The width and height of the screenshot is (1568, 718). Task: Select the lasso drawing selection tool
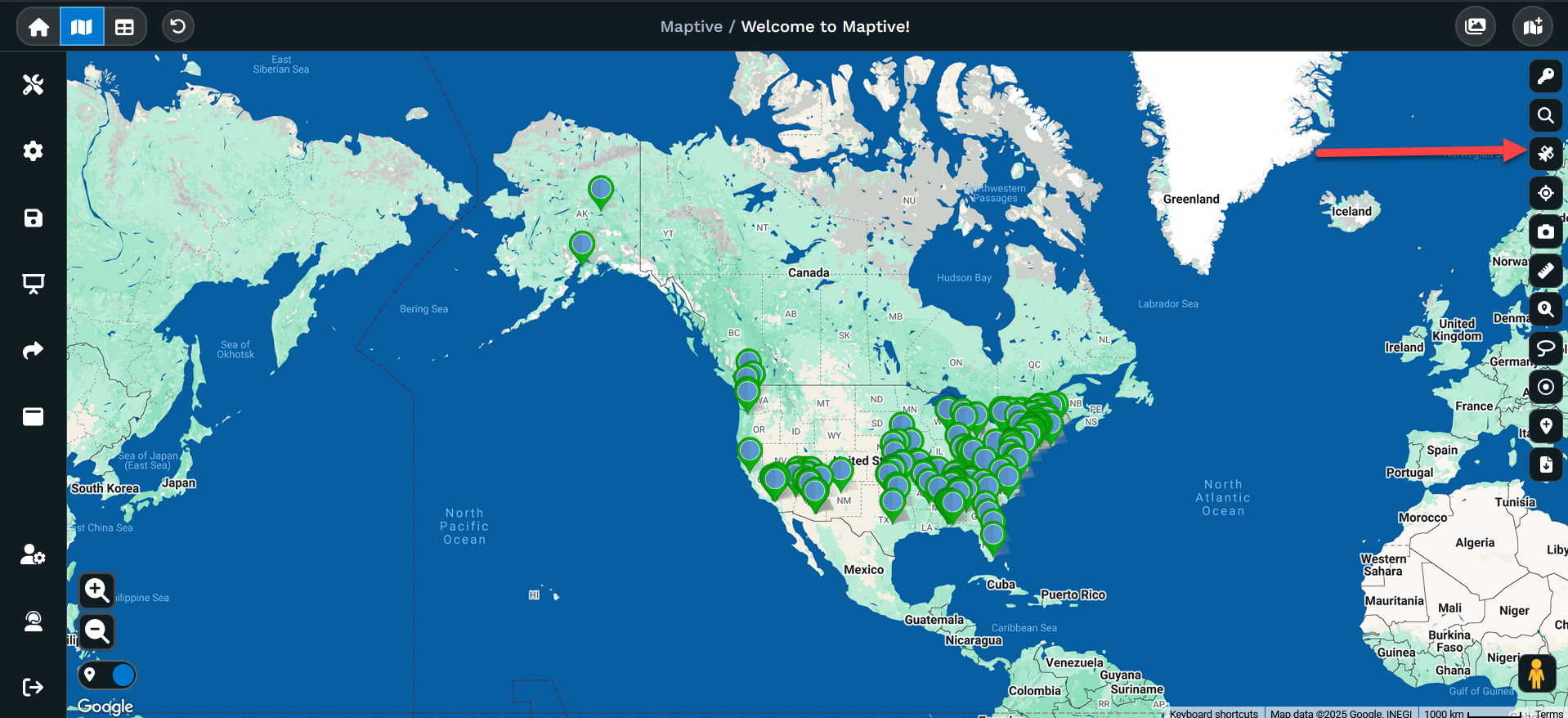1545,348
